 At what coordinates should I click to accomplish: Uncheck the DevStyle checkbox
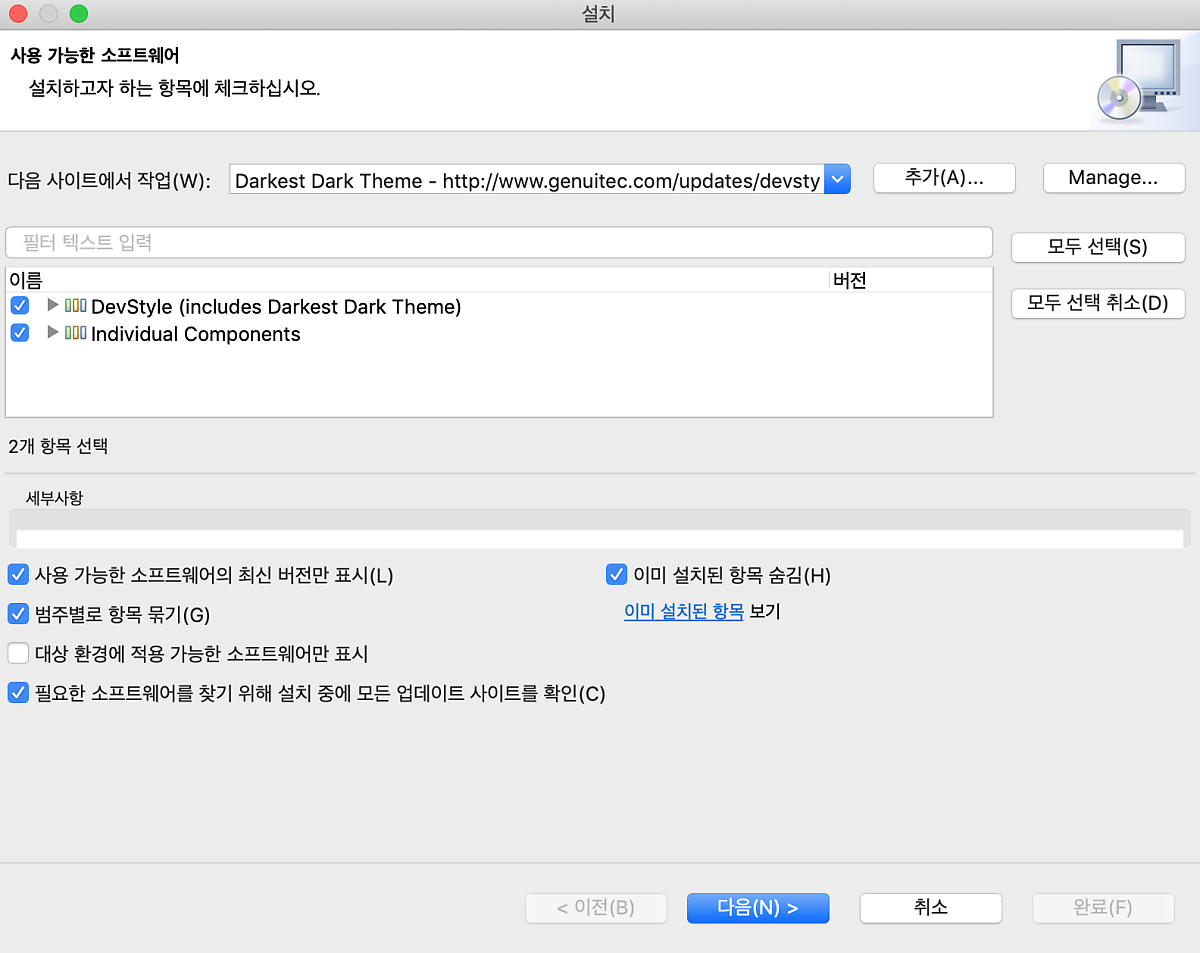coord(19,306)
